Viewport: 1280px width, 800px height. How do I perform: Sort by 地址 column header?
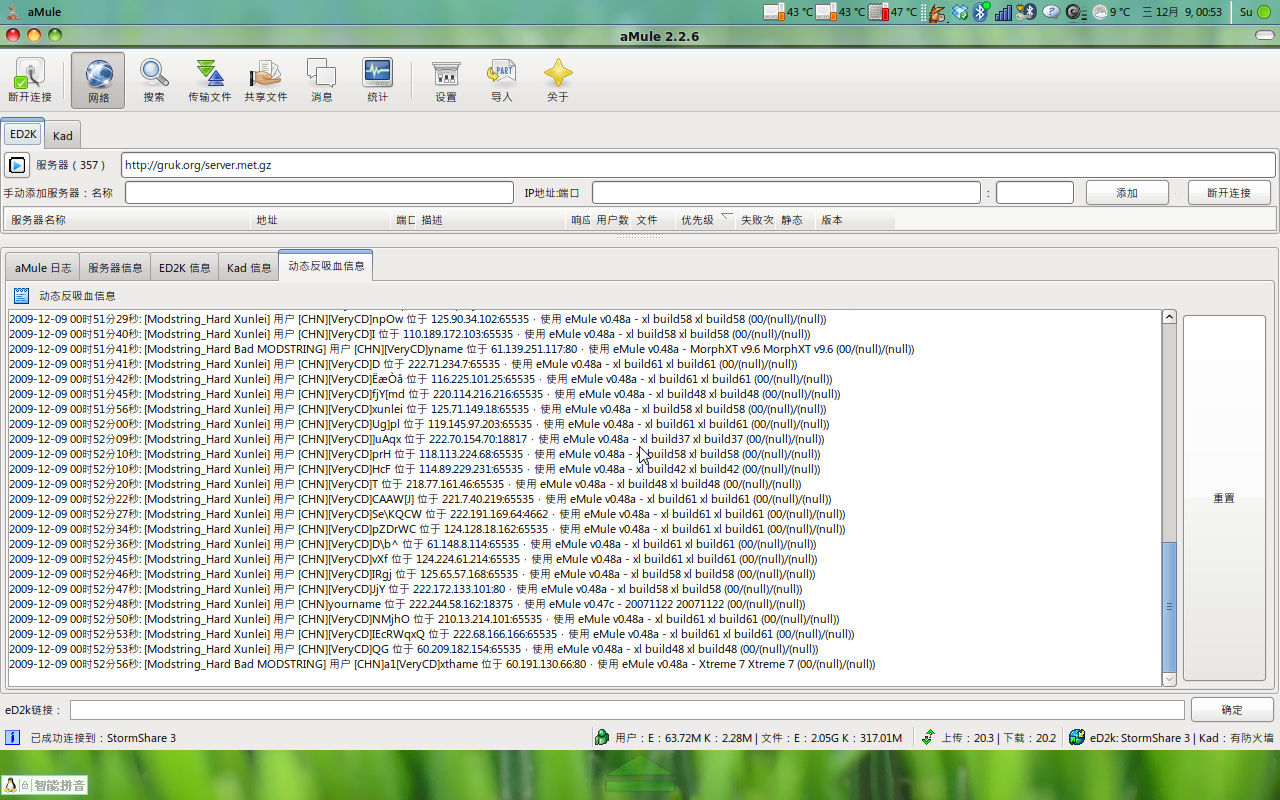pos(321,220)
